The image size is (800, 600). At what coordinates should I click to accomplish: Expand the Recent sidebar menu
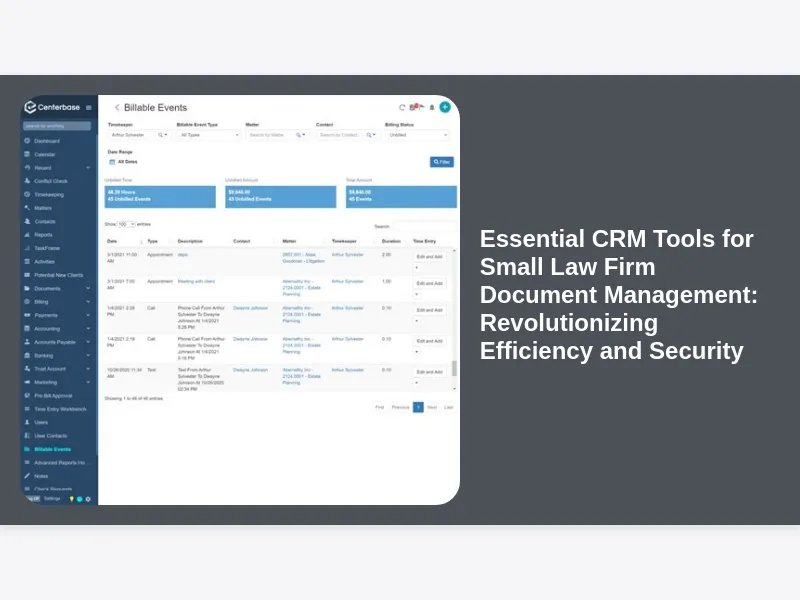(x=88, y=168)
